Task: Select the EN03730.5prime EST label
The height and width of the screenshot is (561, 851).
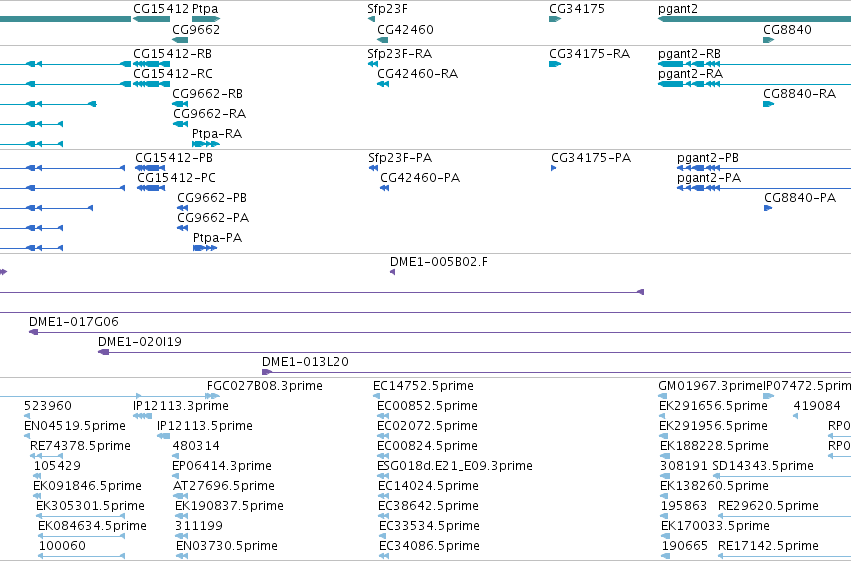Action: click(227, 546)
